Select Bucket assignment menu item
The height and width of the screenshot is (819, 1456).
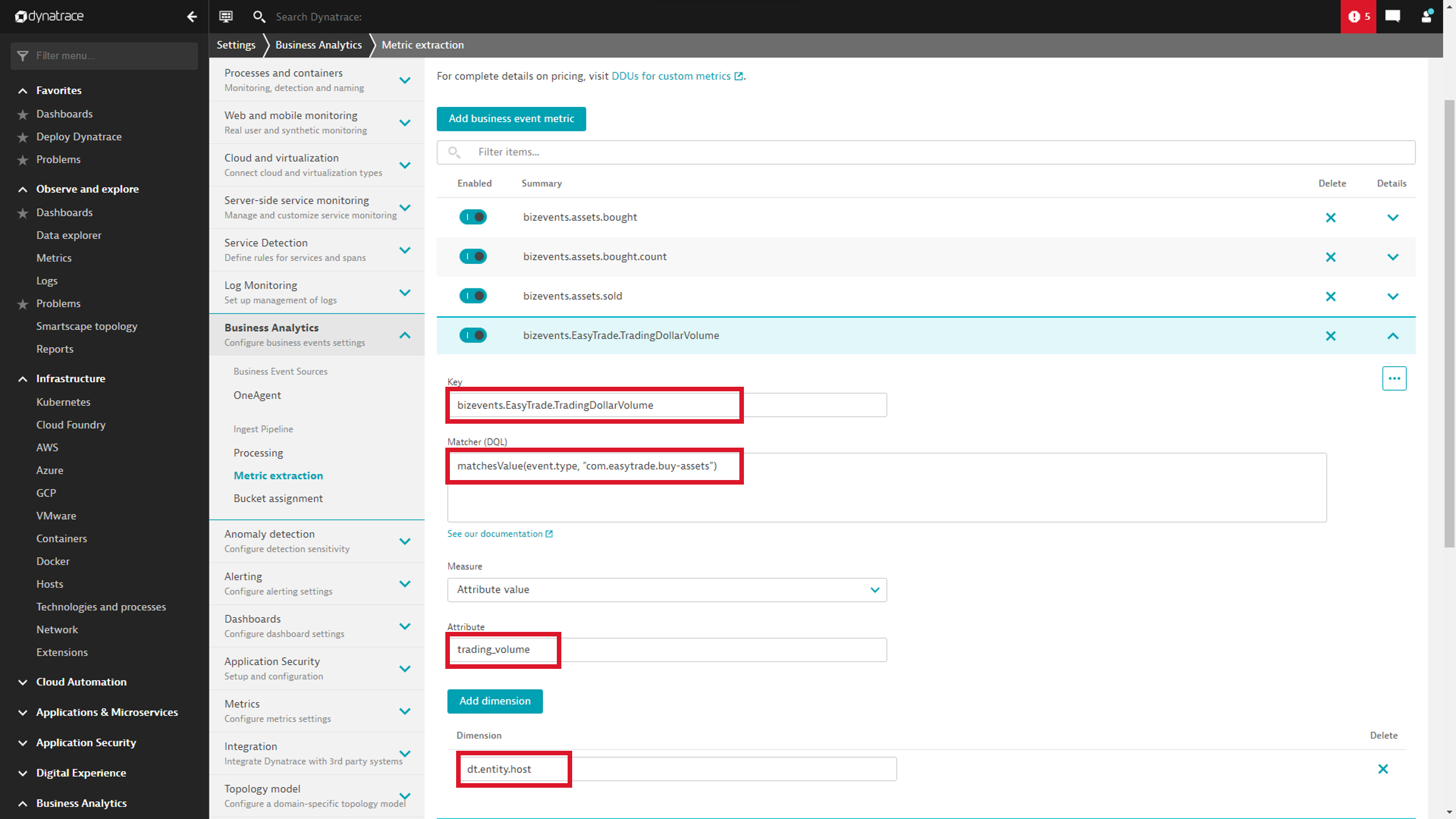(x=278, y=498)
